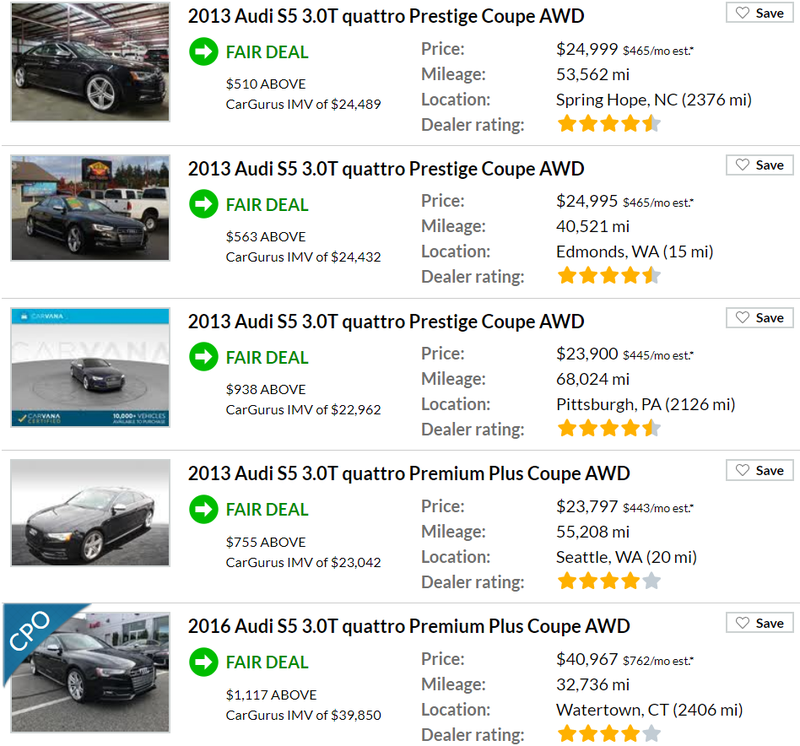Click the FAIR DEAL label on the $40,967 listing
Screen dimensions: 800x746
click(267, 662)
